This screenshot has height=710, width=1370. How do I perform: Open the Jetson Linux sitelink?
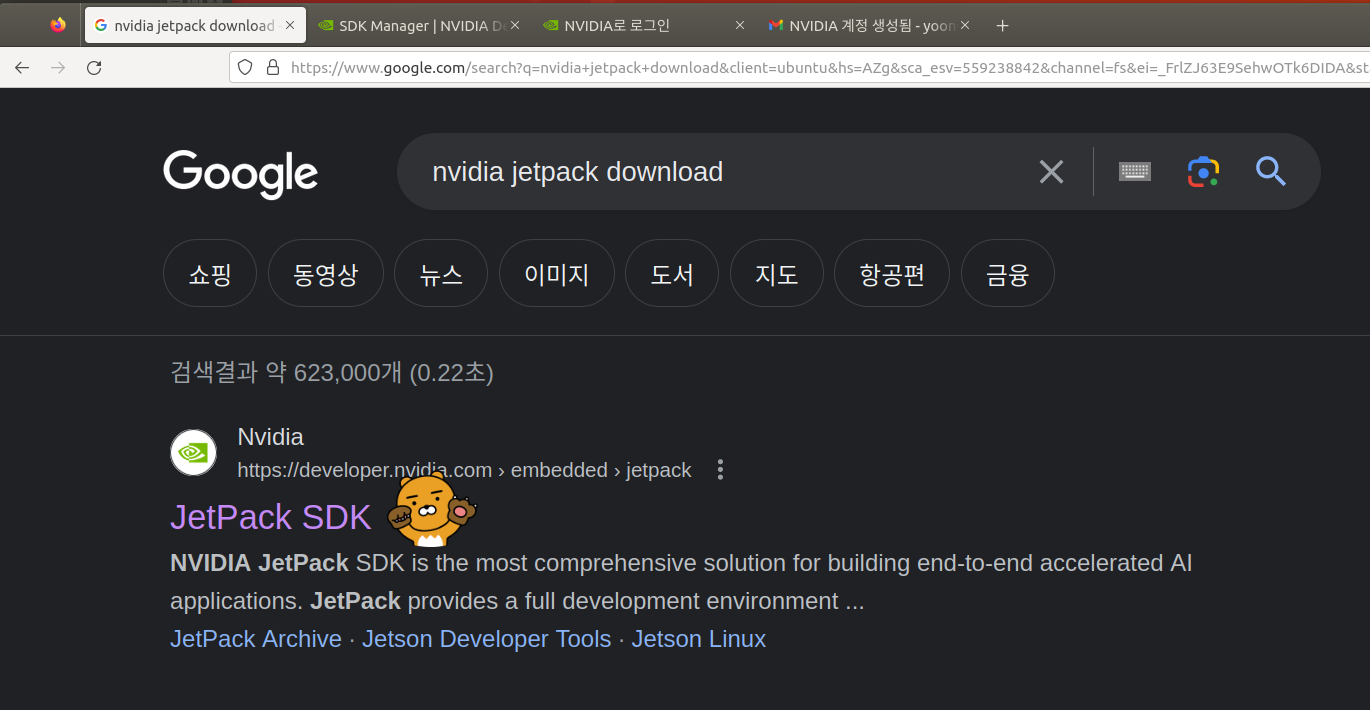699,639
